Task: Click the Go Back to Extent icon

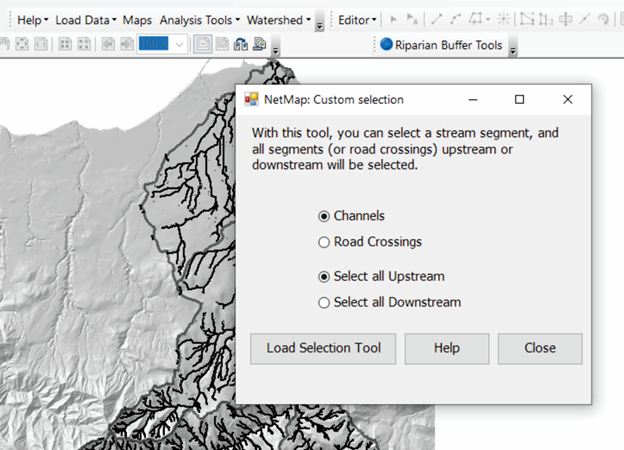Action: click(x=108, y=44)
